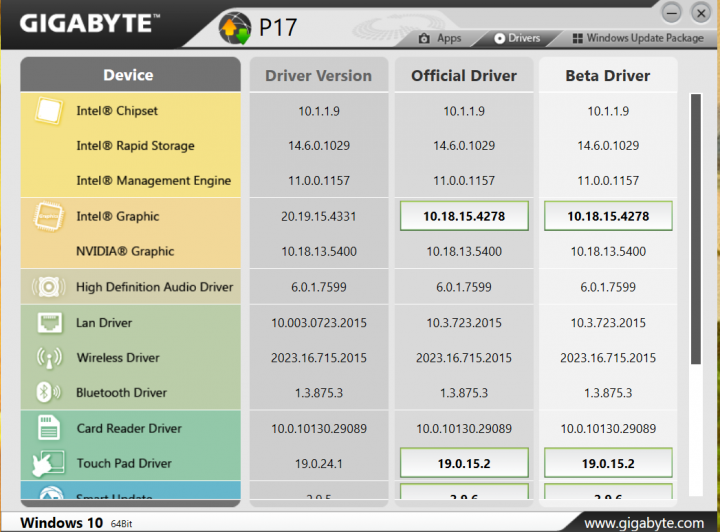
Task: Click Bluetooth beta driver version 1.3.875.3
Action: (x=608, y=393)
